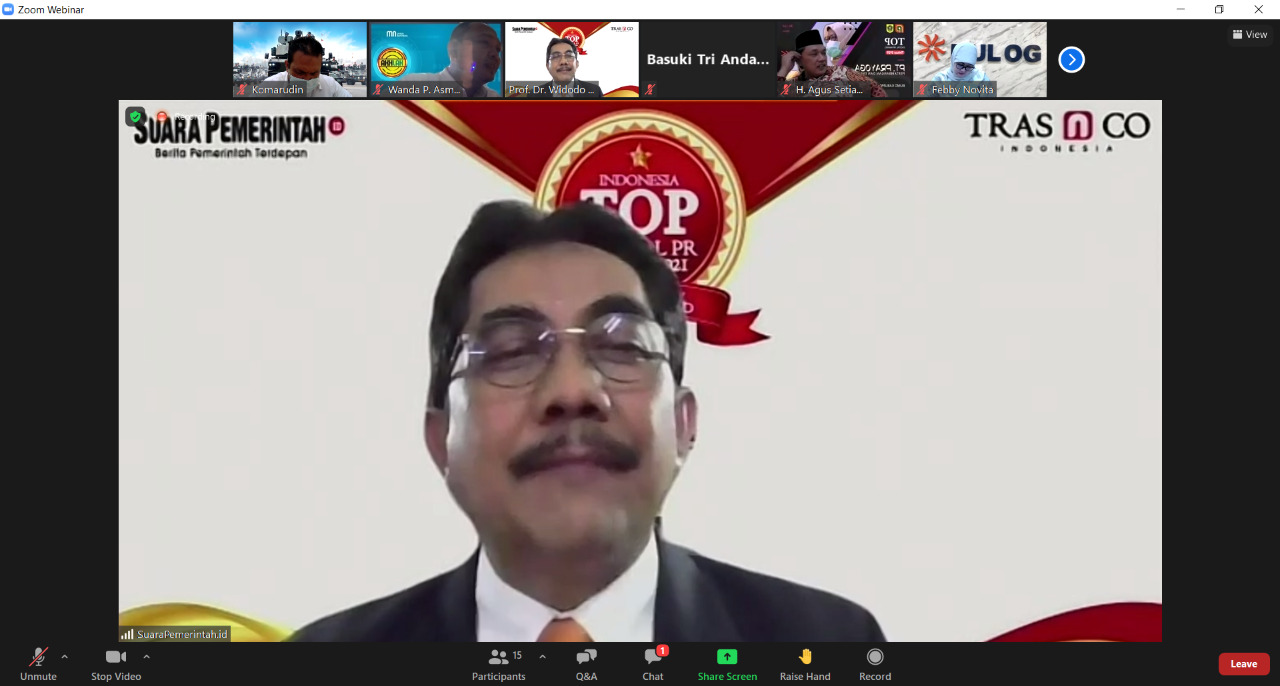Click the green encryption shield badge

135,116
